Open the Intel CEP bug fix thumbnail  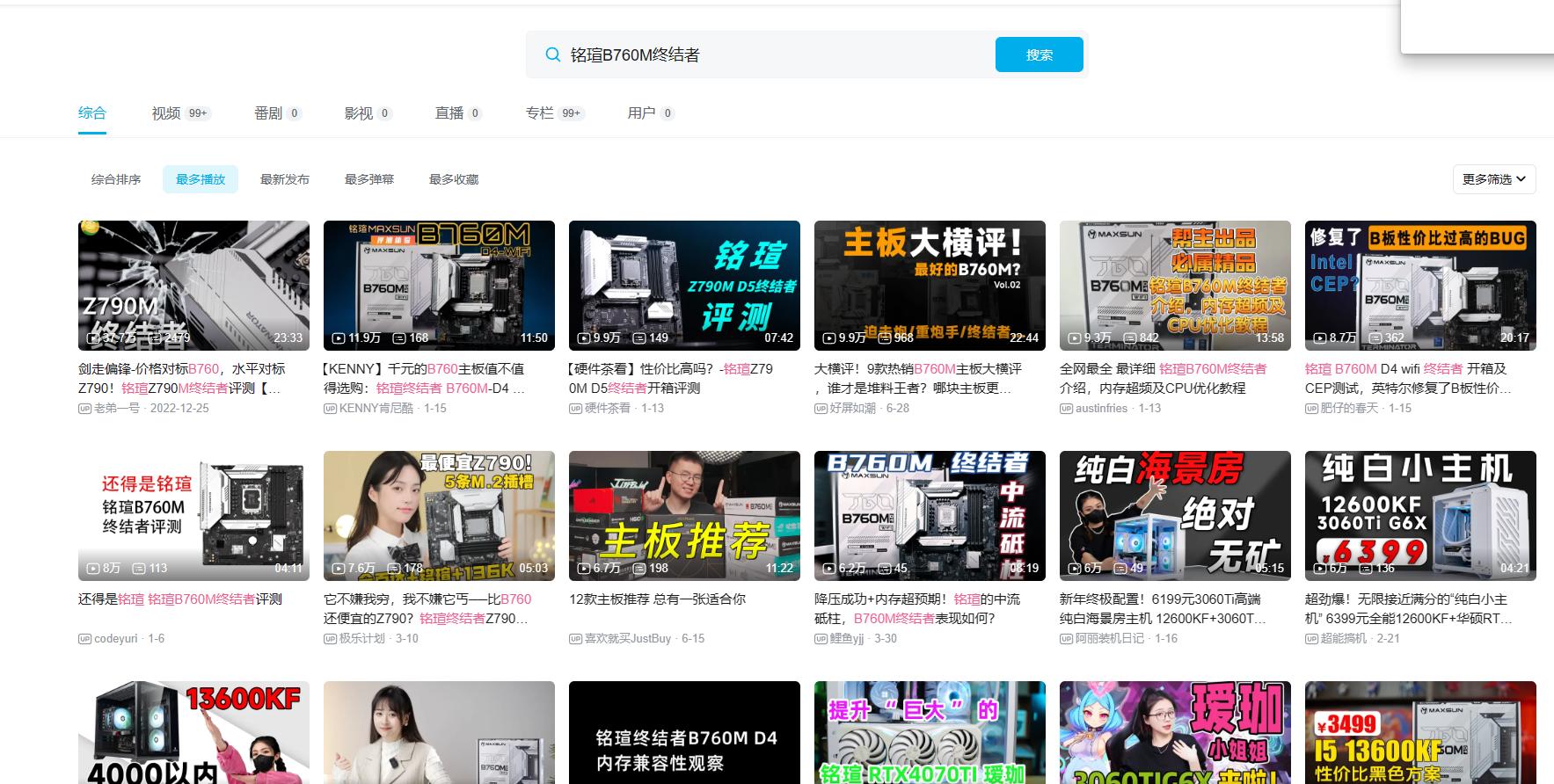point(1420,286)
